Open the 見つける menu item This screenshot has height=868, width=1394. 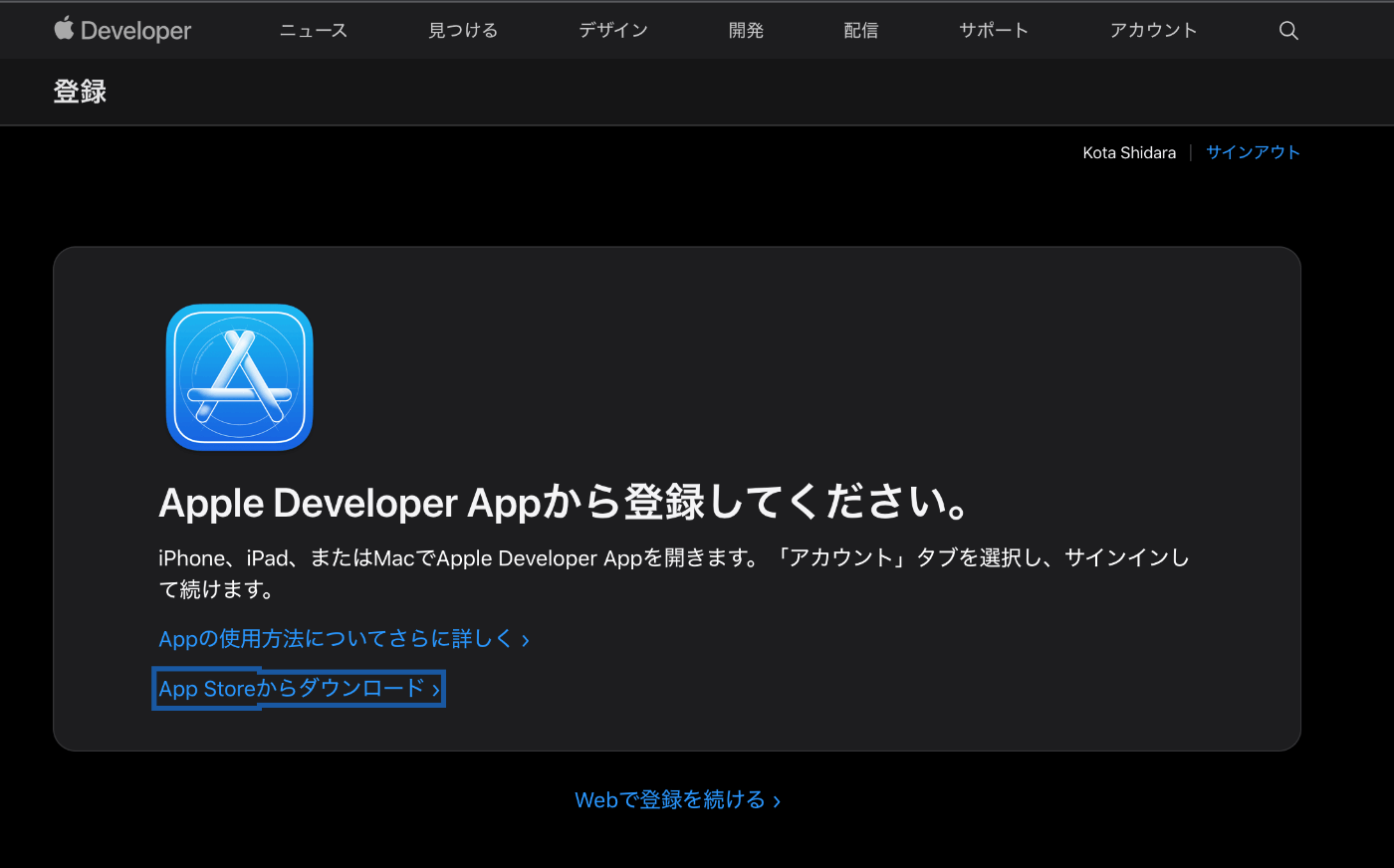click(x=463, y=31)
